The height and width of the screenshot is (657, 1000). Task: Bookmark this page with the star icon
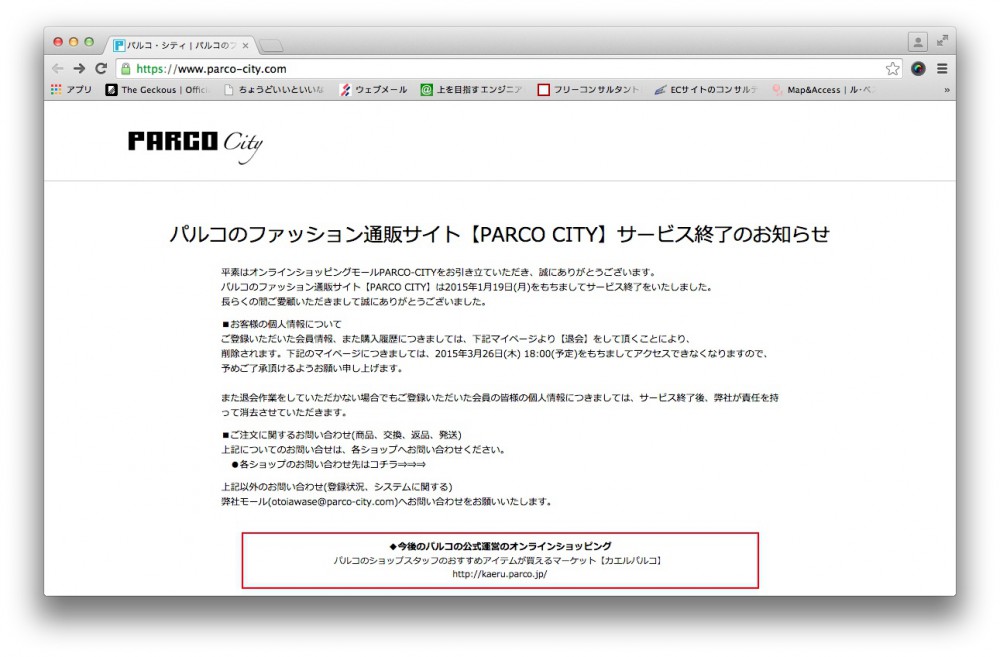(x=892, y=69)
